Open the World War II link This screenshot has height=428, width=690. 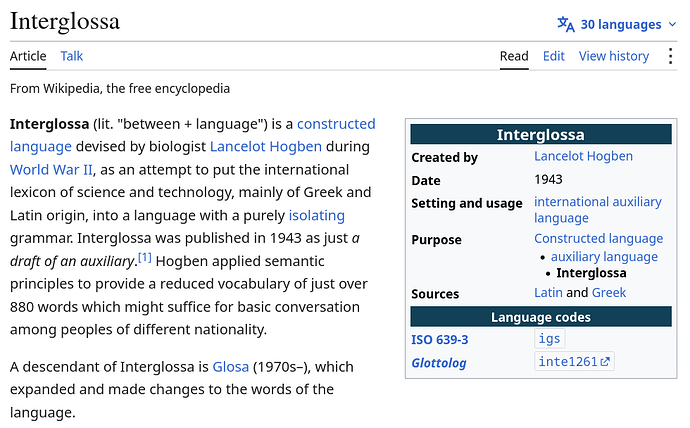(x=51, y=170)
